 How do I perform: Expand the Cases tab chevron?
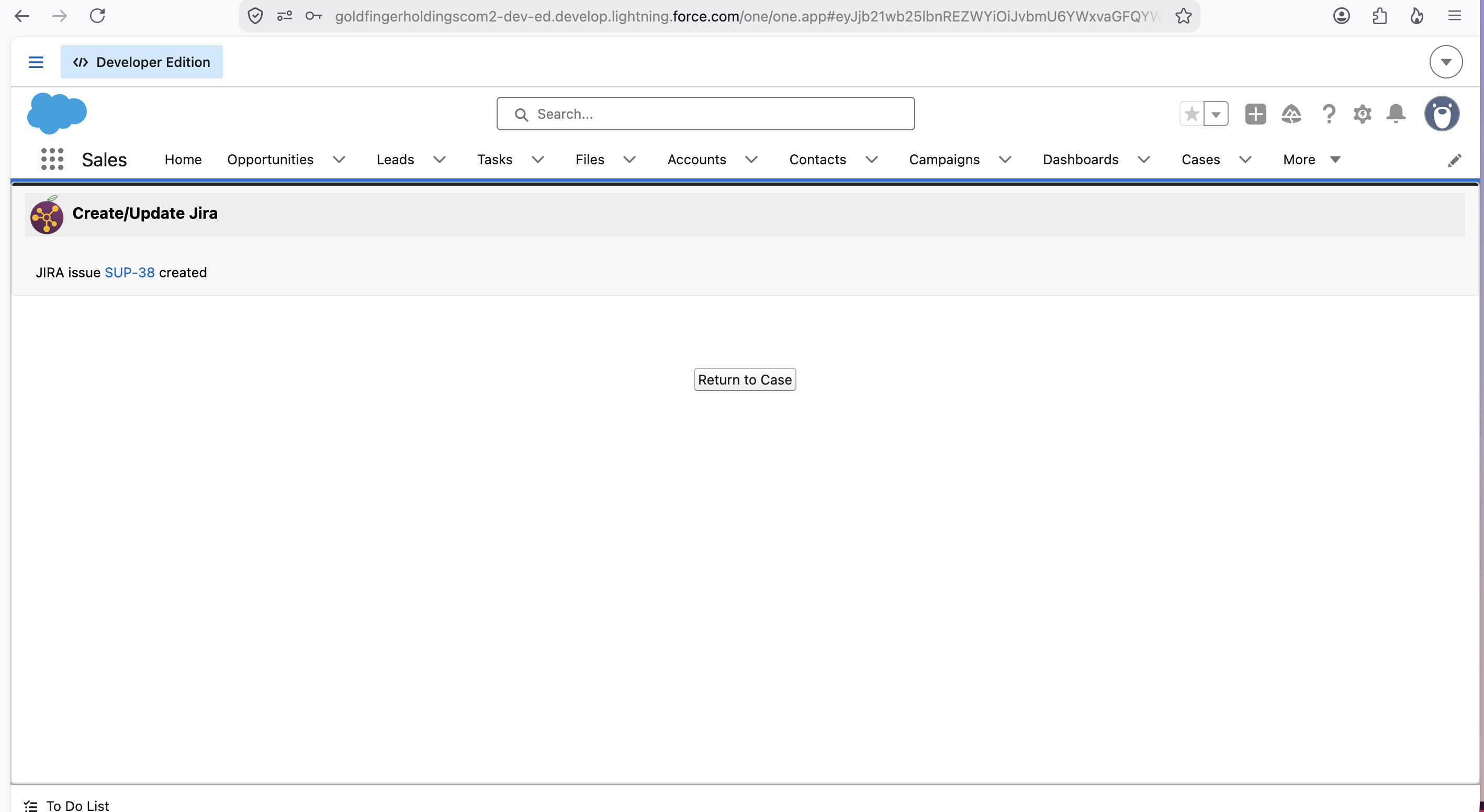[1245, 160]
